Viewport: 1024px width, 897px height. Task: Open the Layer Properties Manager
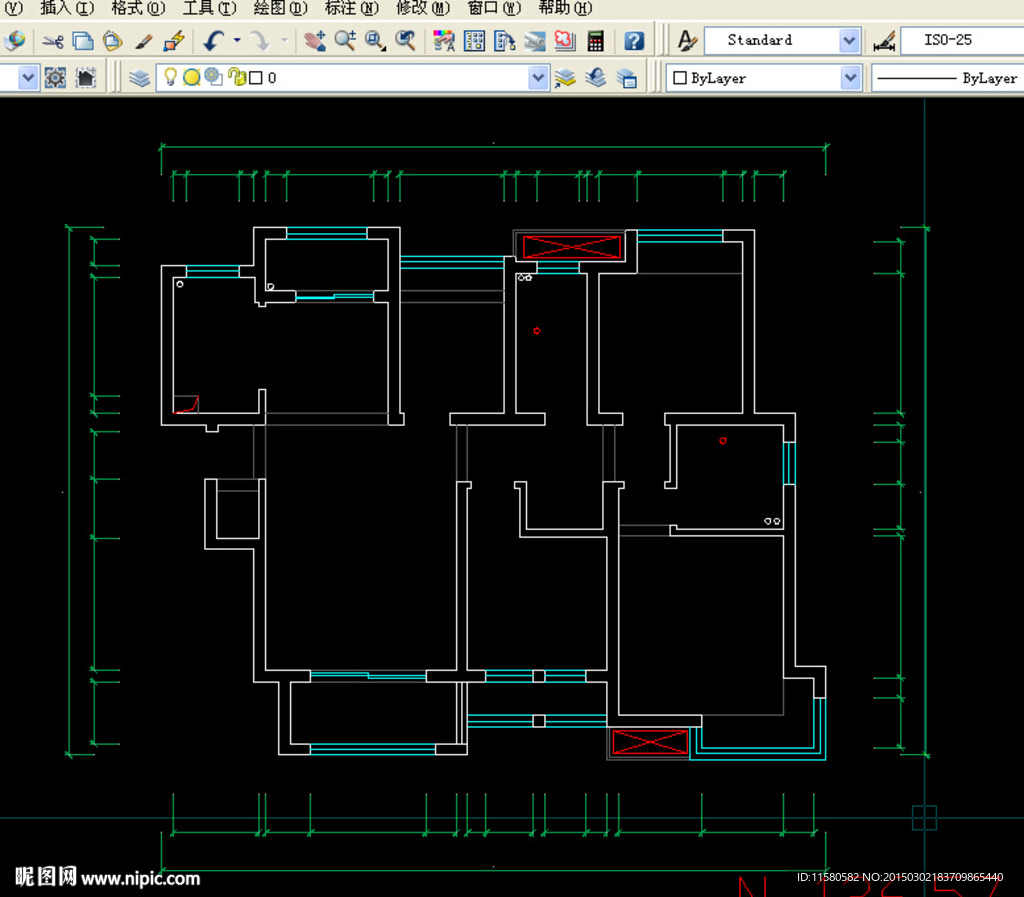(140, 78)
